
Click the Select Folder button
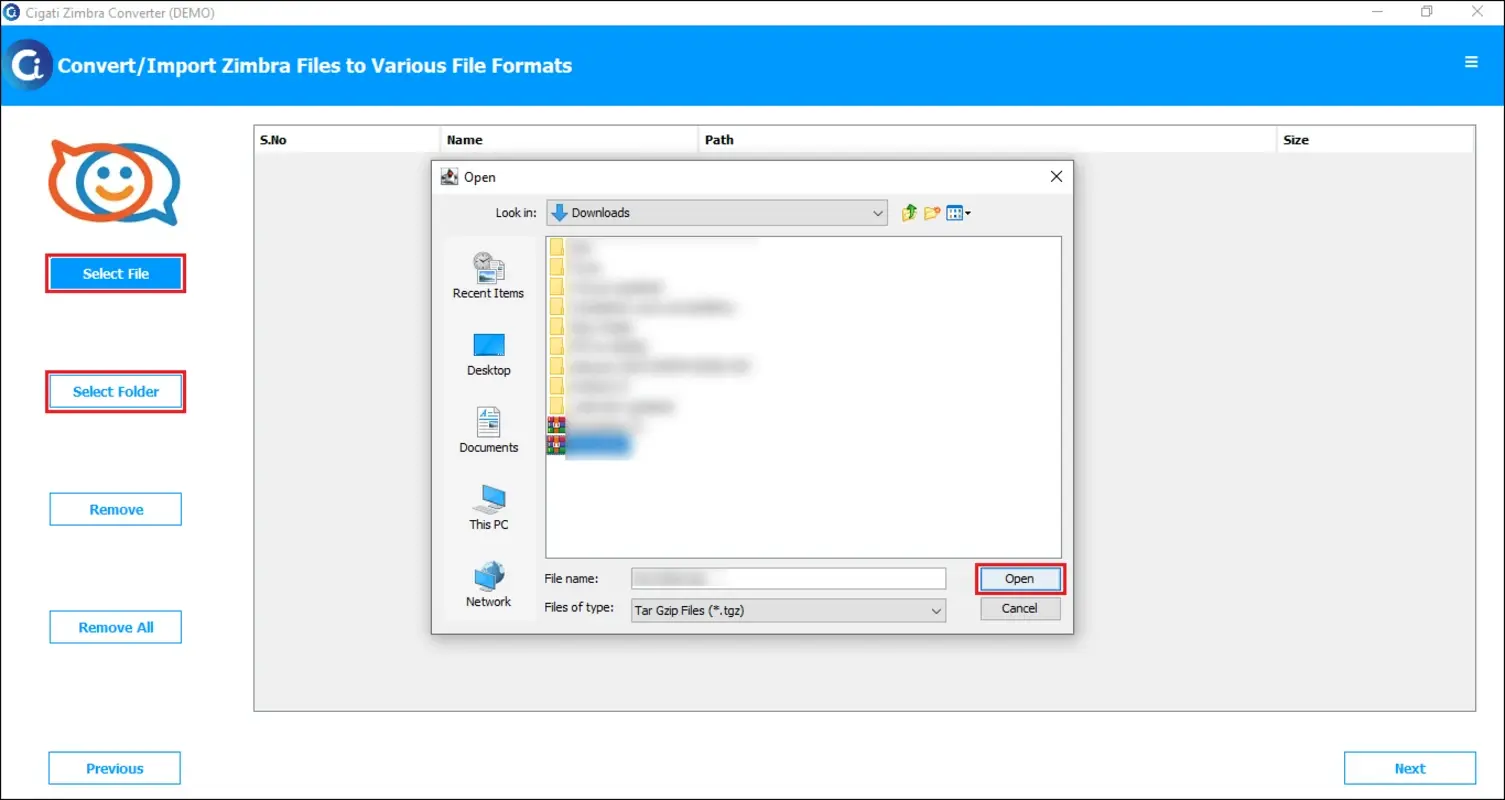pyautogui.click(x=114, y=391)
